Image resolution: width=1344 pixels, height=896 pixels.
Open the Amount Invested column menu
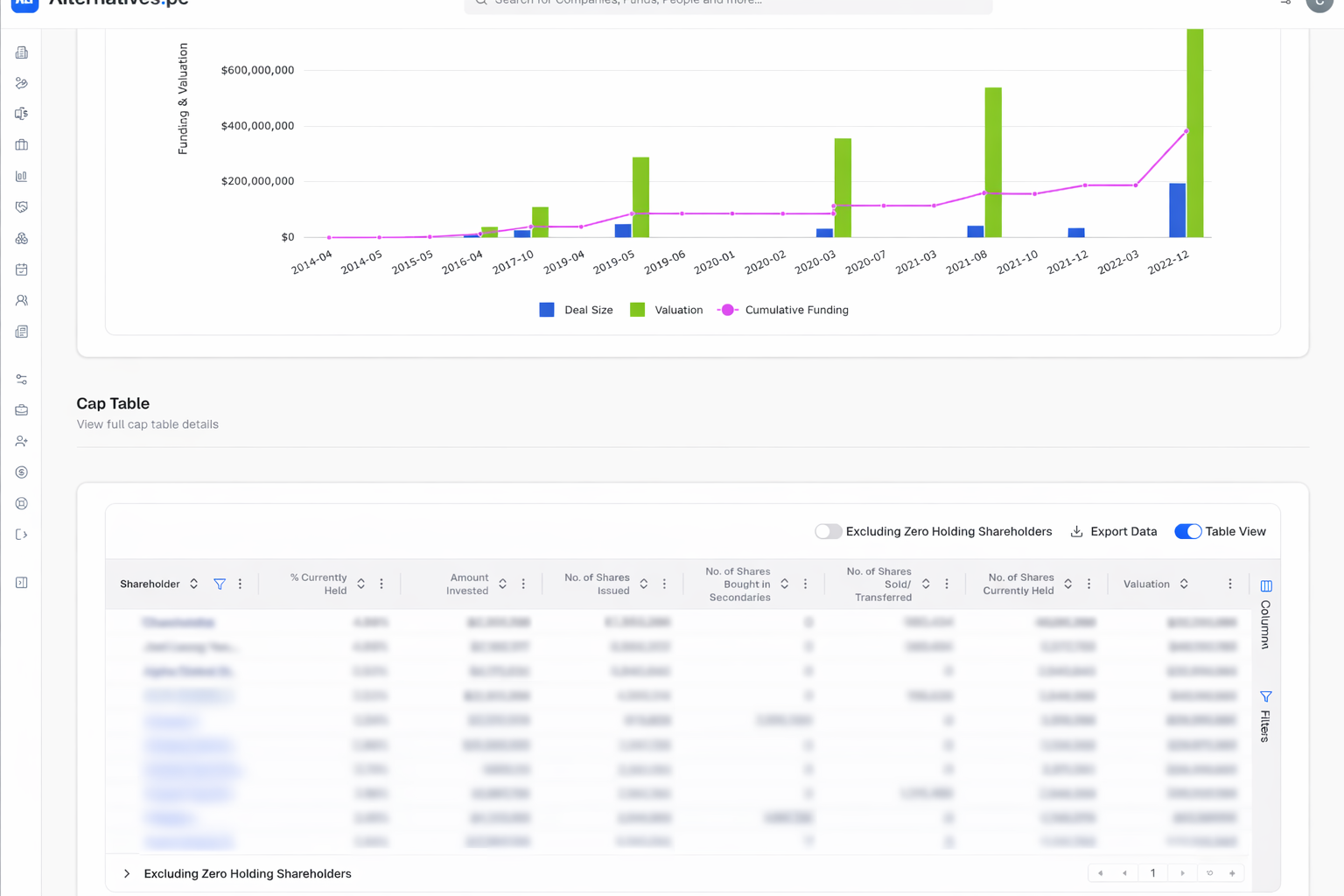[523, 584]
